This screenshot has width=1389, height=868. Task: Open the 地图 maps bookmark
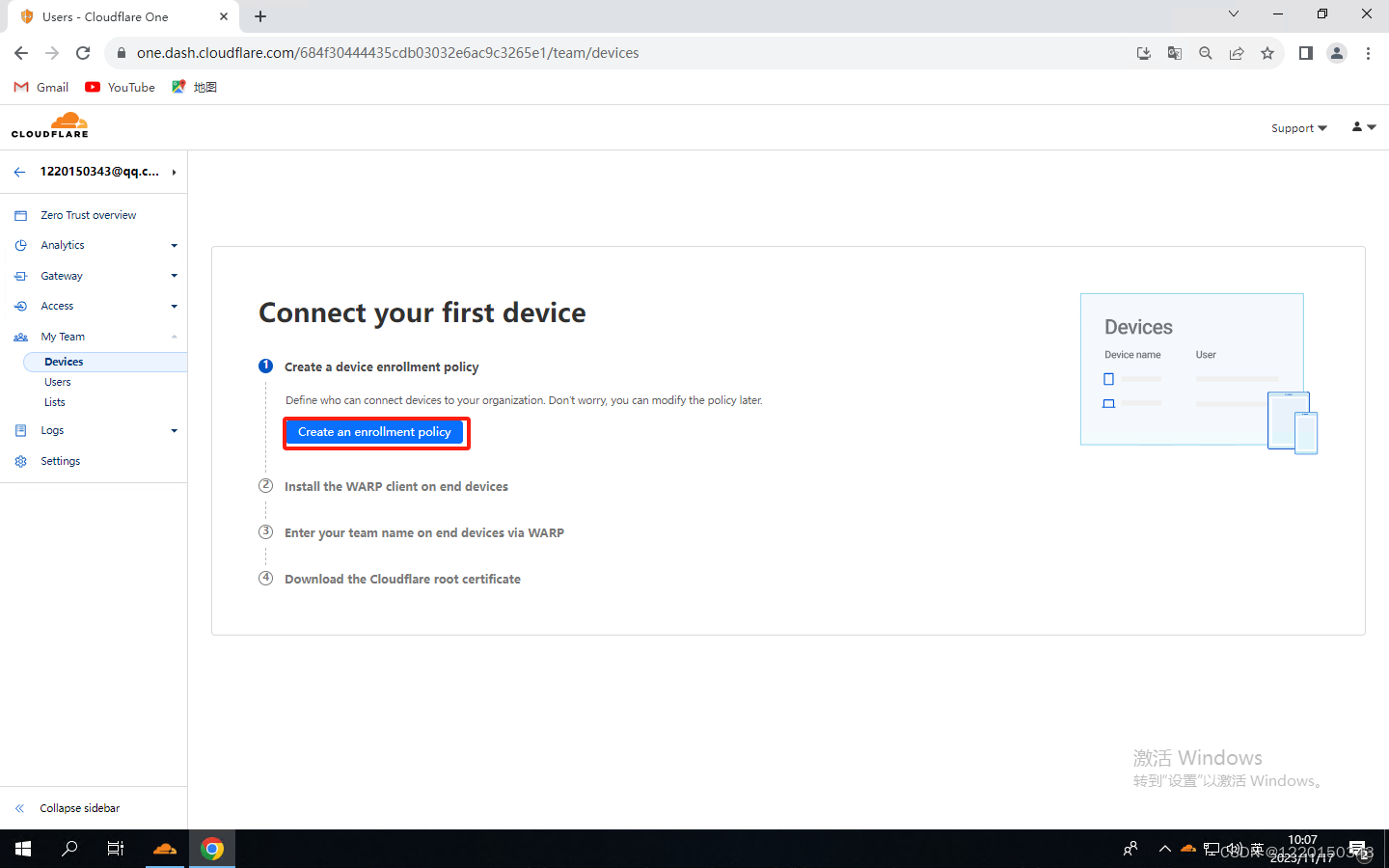[x=195, y=87]
